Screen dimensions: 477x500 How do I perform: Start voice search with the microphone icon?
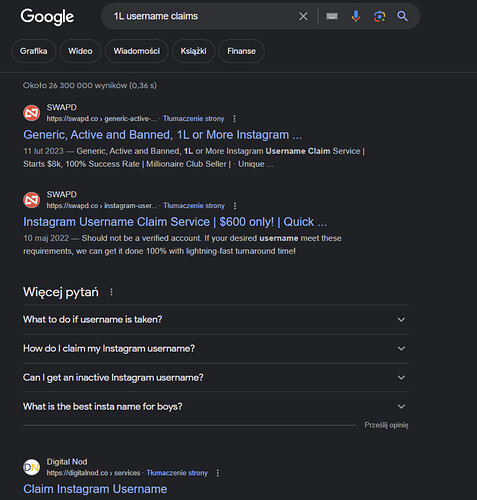tap(356, 16)
